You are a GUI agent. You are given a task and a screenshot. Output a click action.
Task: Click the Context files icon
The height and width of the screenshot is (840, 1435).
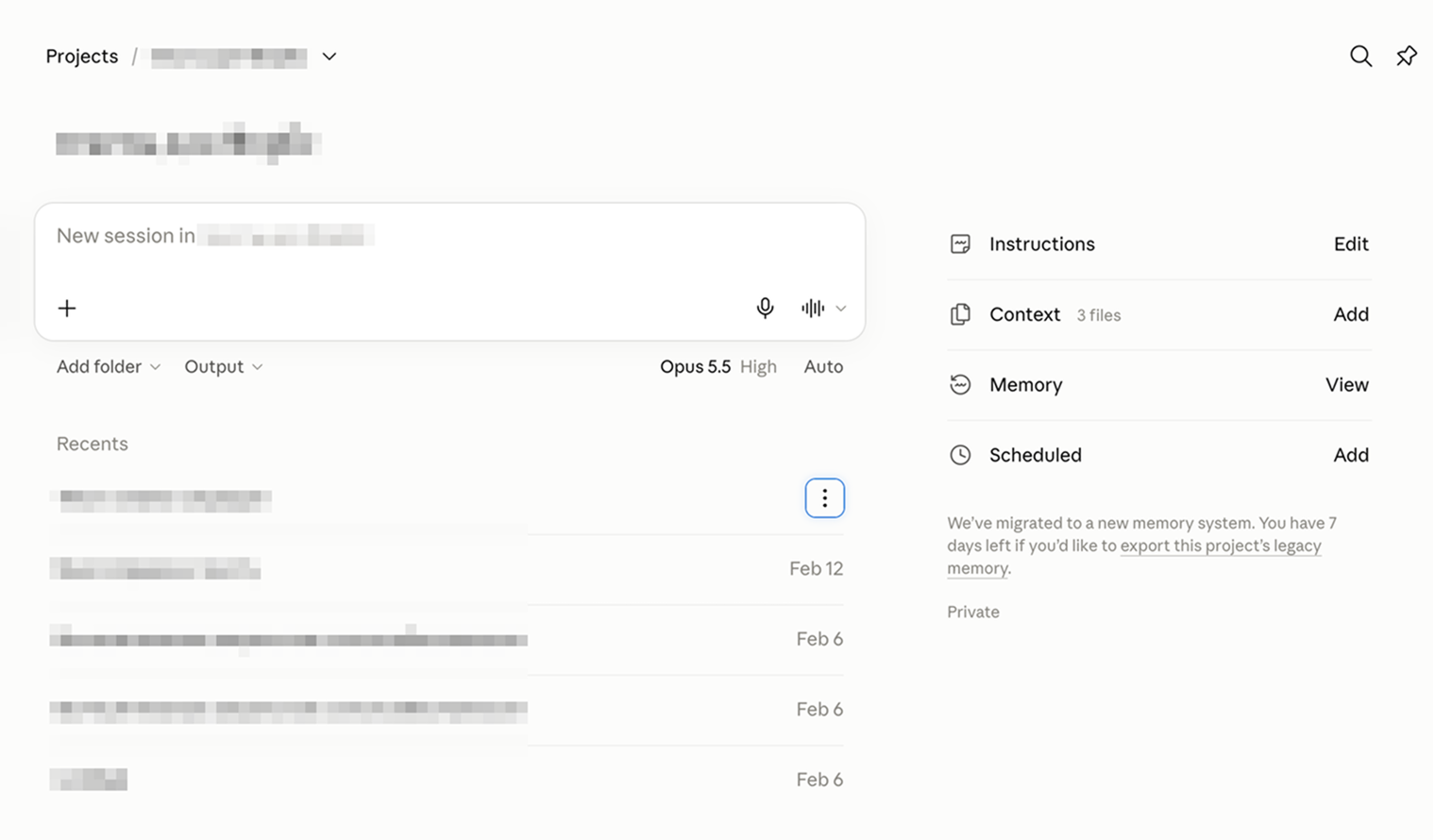pyautogui.click(x=960, y=314)
